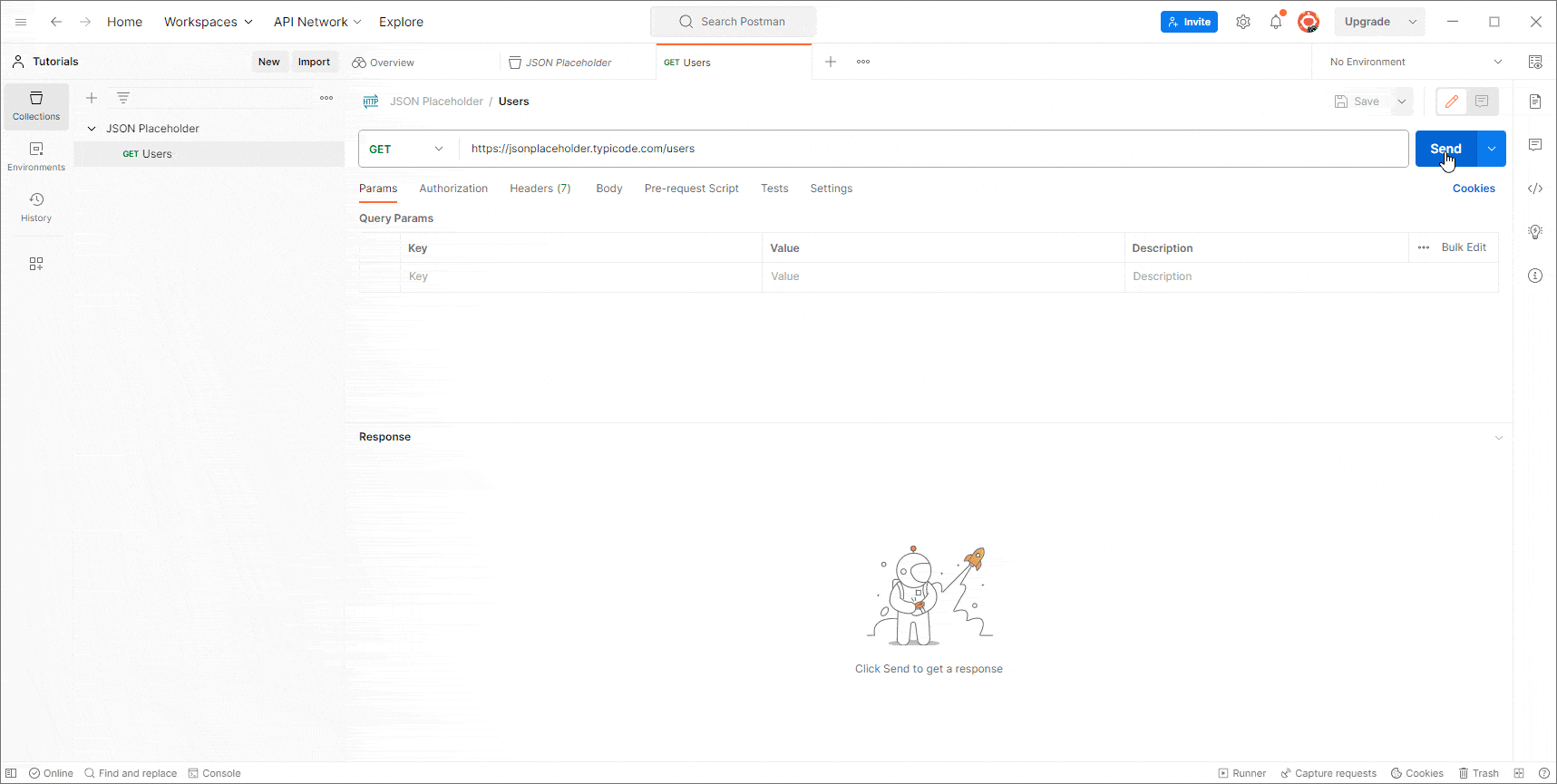Viewport: 1557px width, 784px height.
Task: Select the GET Users request in the tree
Action: [x=209, y=154]
